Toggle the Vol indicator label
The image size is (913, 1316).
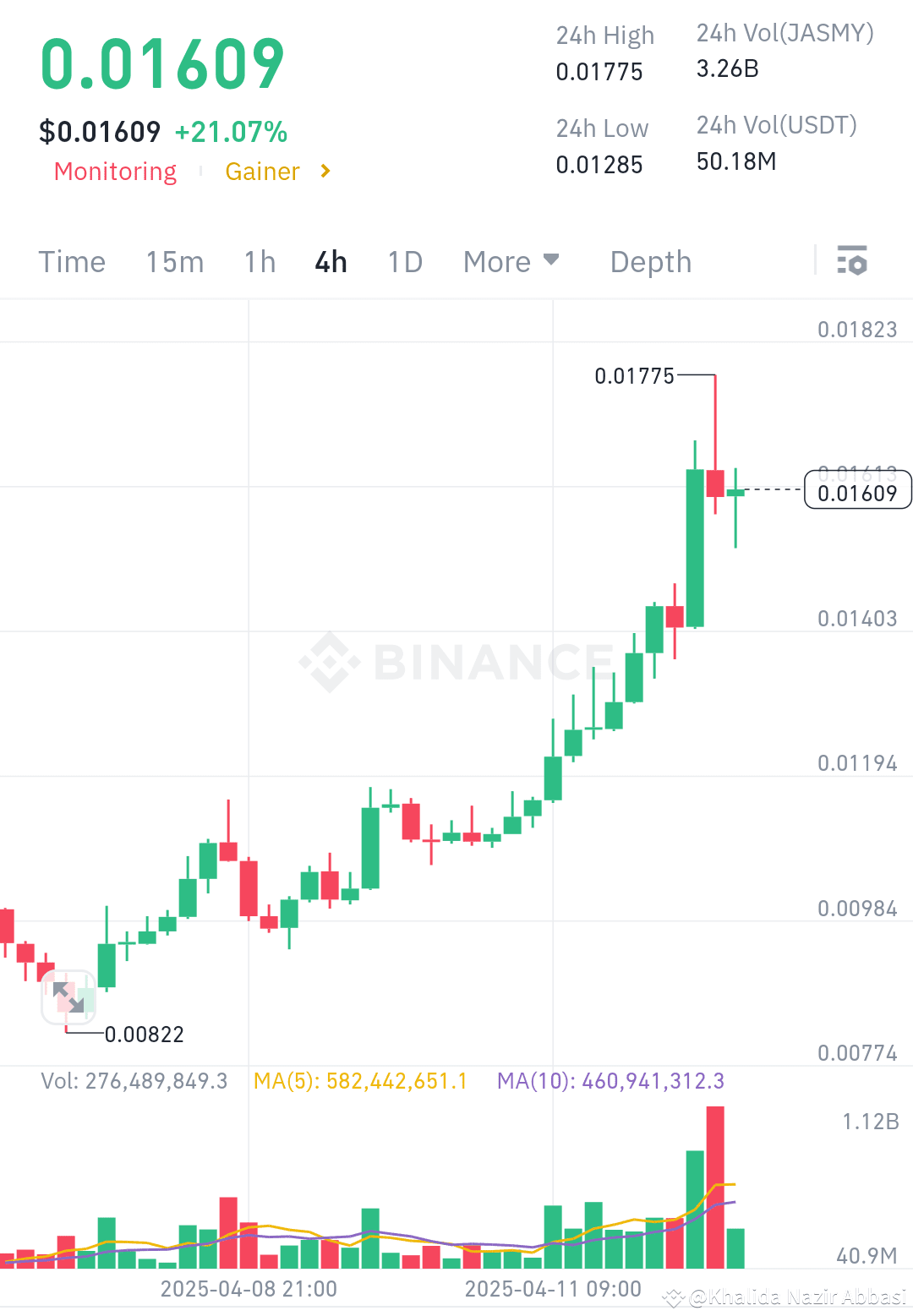pyautogui.click(x=135, y=1080)
